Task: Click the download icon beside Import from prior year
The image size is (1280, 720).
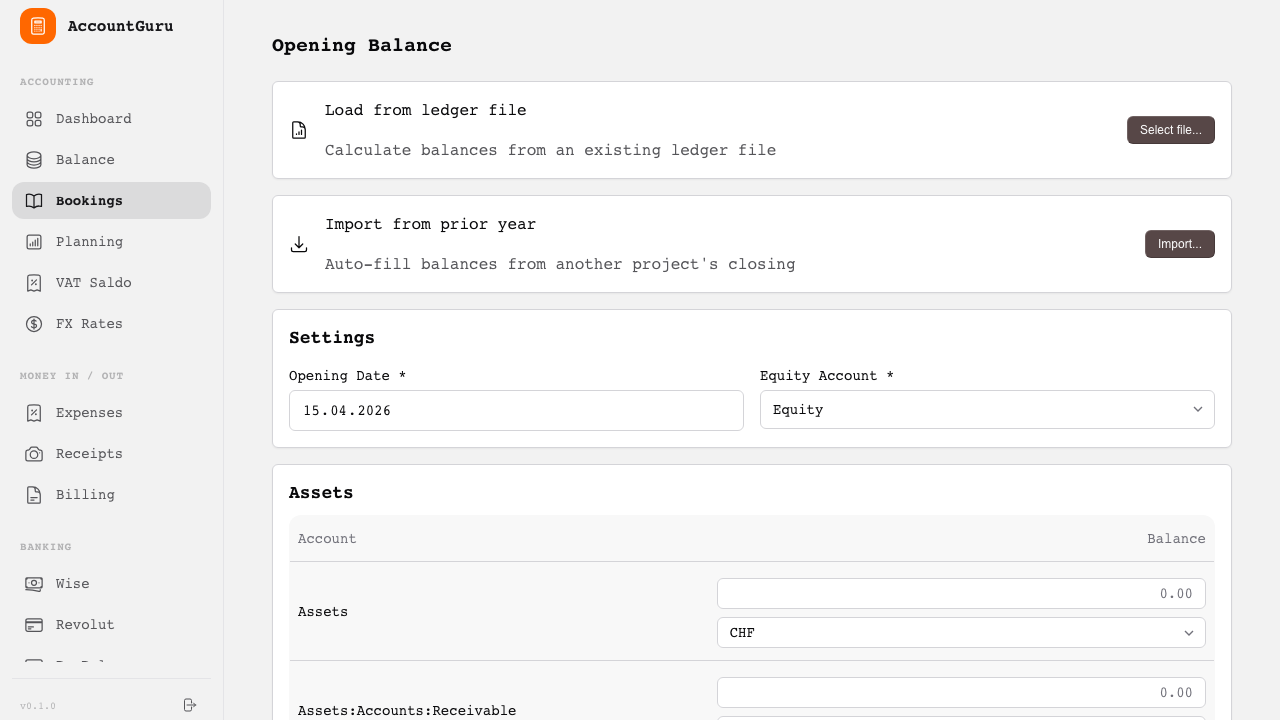Action: click(298, 244)
